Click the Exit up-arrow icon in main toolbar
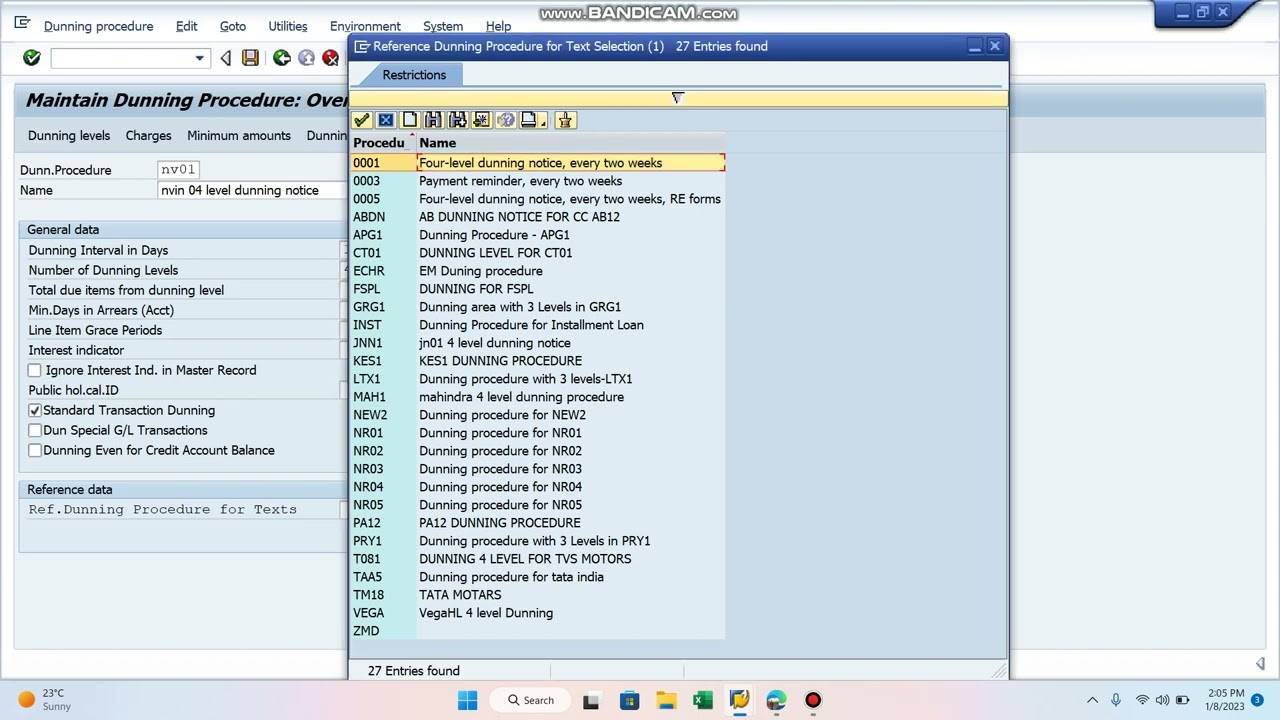The width and height of the screenshot is (1280, 720). (x=307, y=58)
